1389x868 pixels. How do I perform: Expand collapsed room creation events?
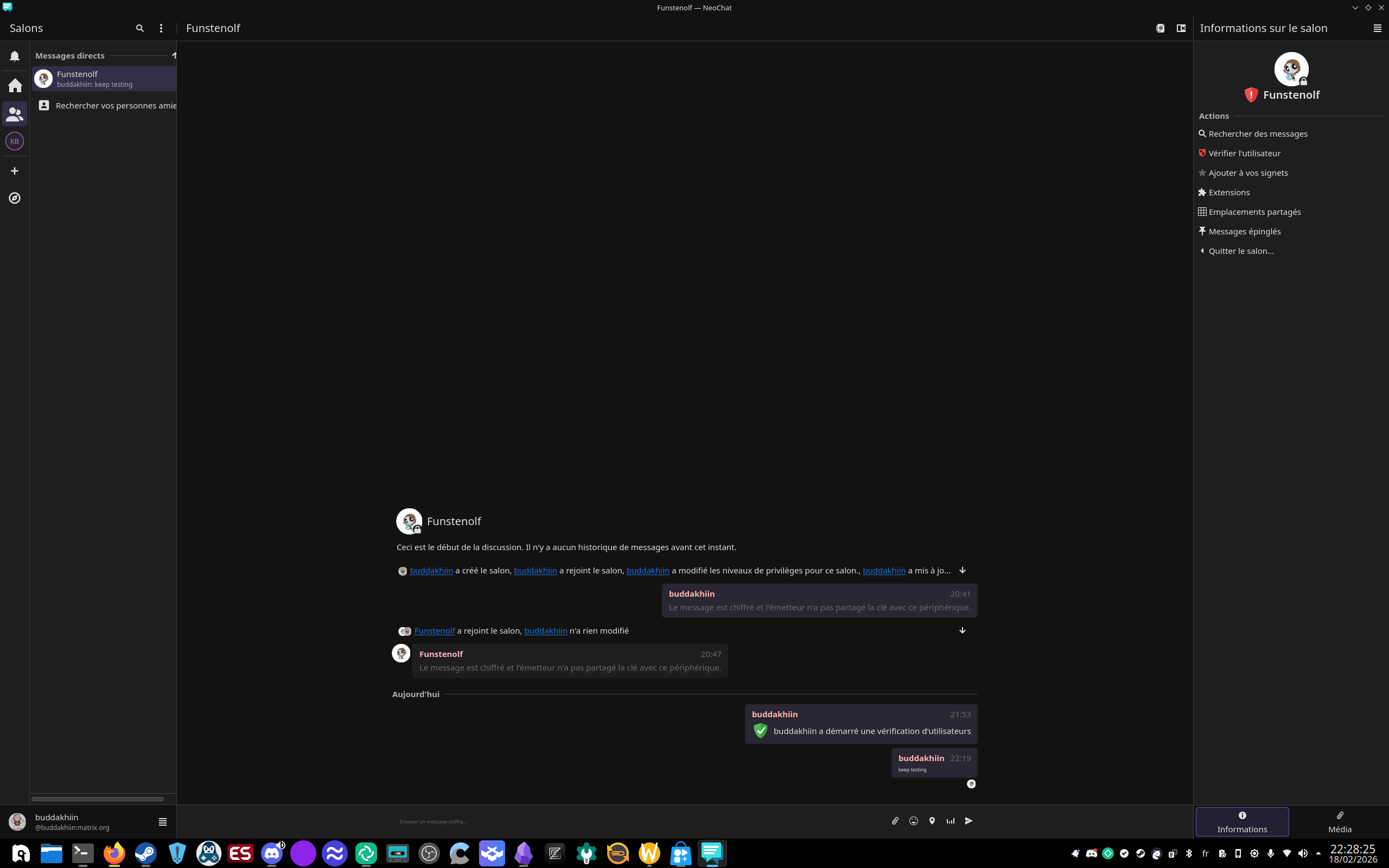point(963,570)
